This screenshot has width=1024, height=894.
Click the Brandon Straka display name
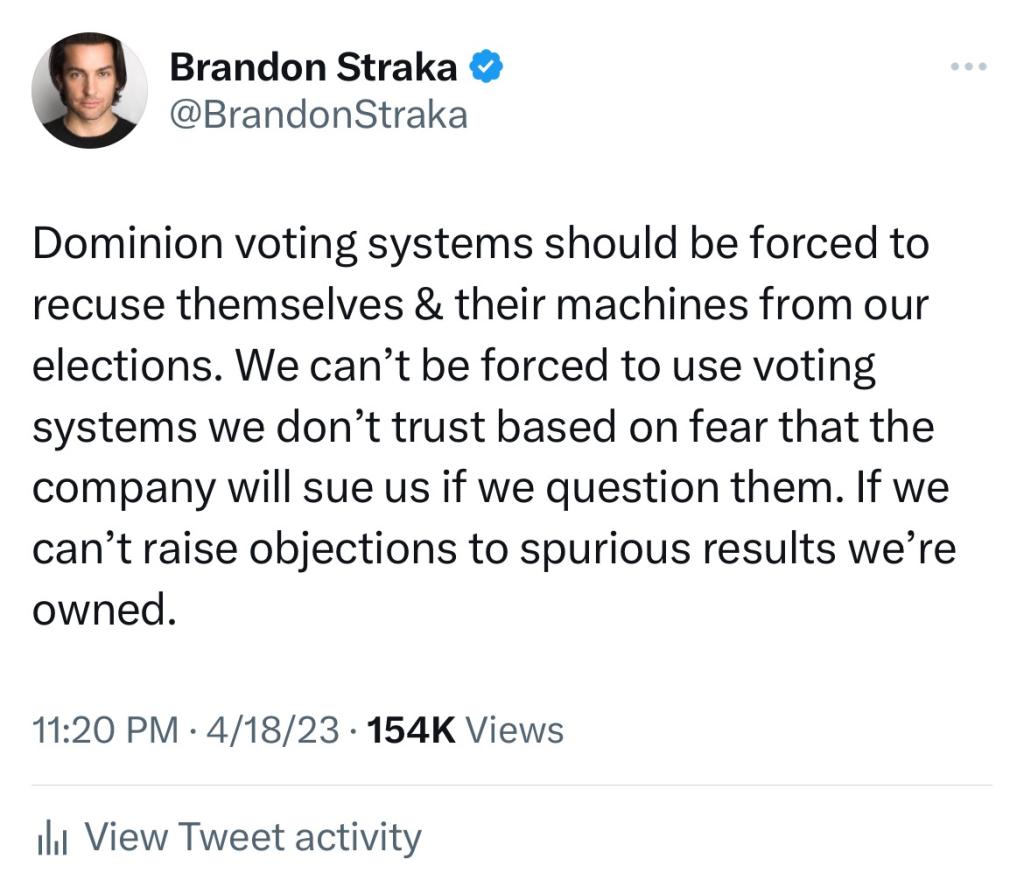tap(313, 68)
